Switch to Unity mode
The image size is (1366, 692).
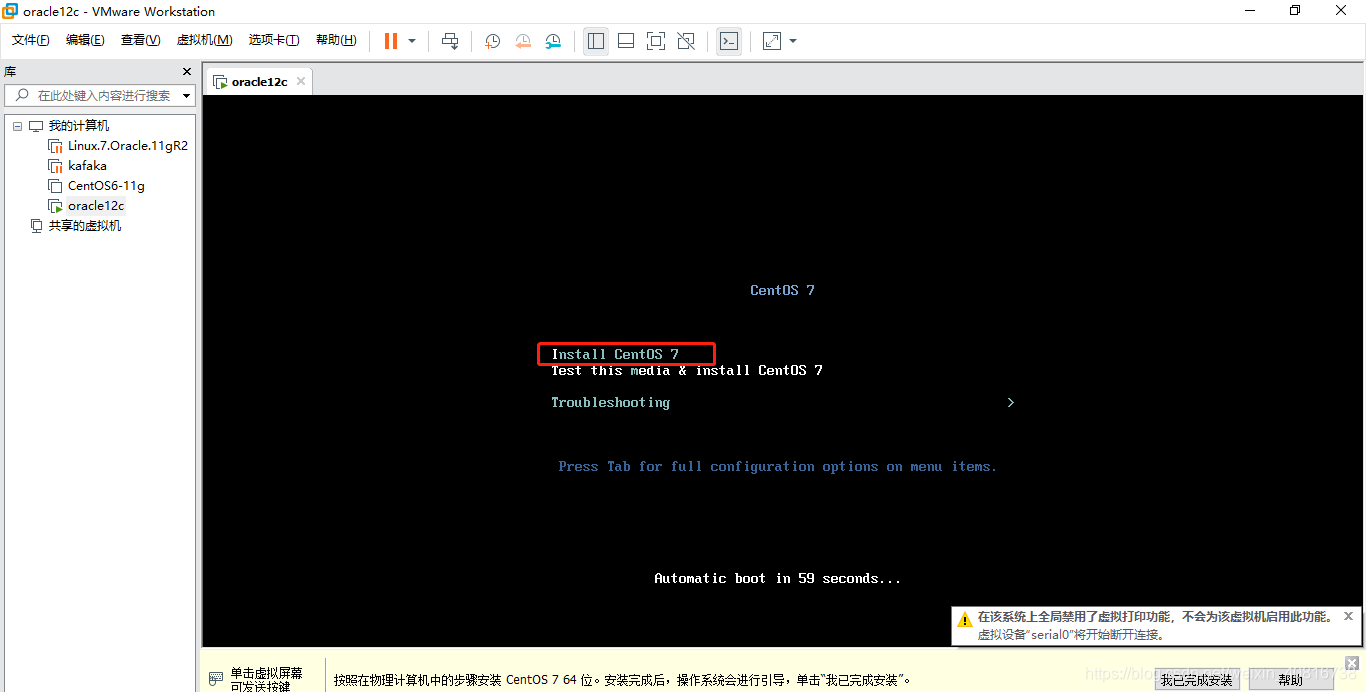coord(686,41)
